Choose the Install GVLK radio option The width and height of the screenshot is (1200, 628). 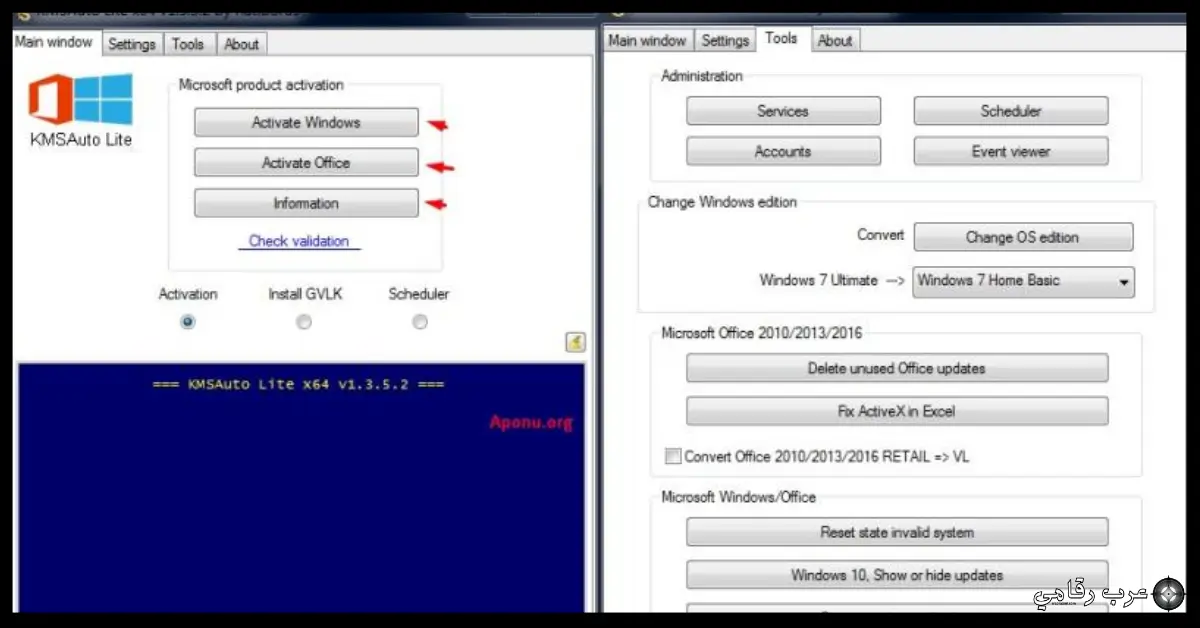click(x=304, y=322)
